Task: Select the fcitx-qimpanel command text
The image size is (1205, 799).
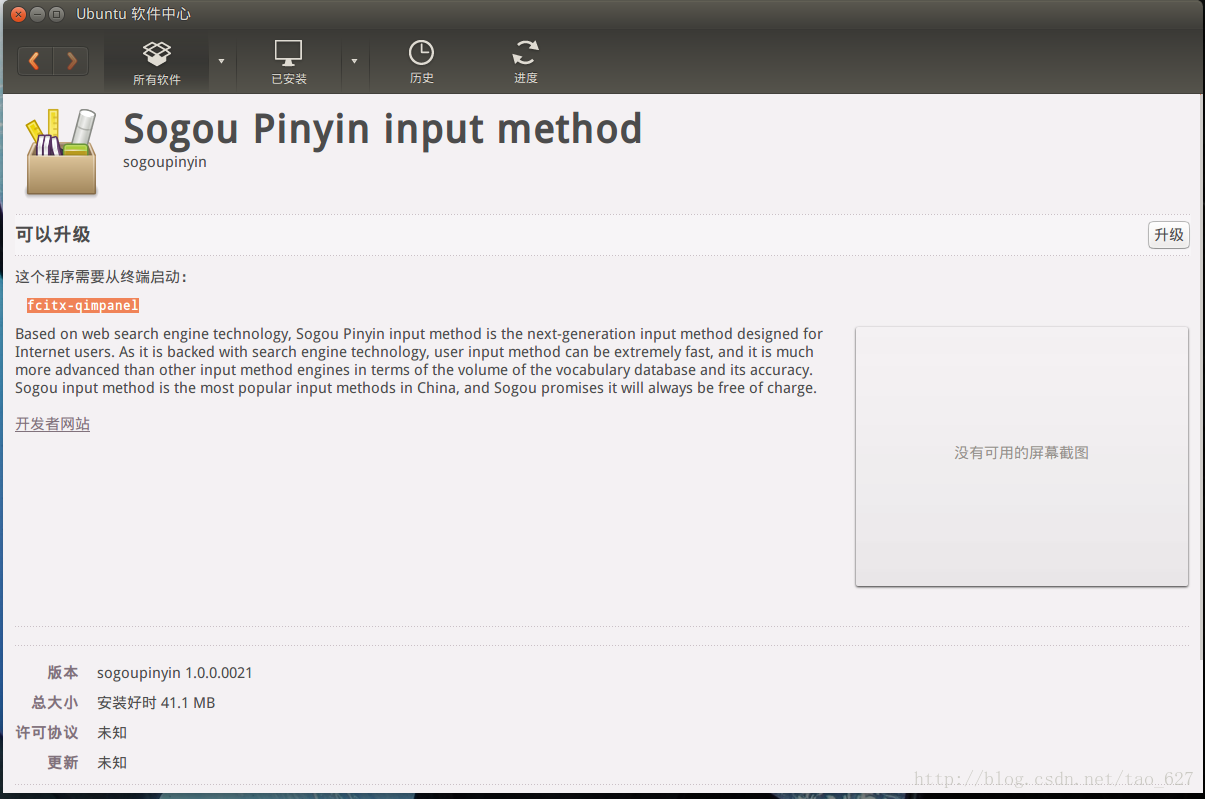Action: click(x=83, y=305)
